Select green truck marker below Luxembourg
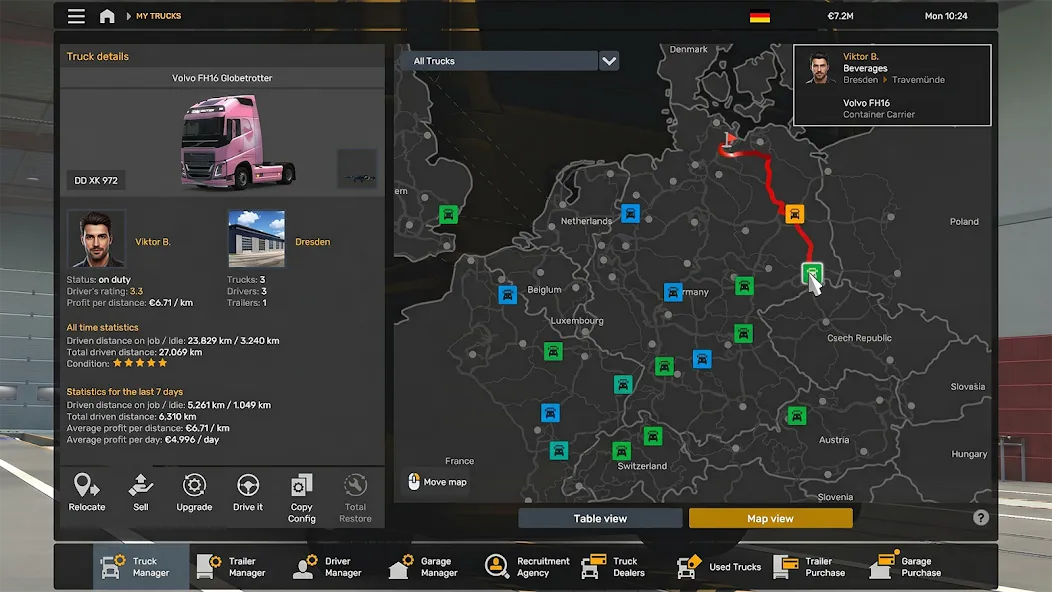The width and height of the screenshot is (1052, 592). click(x=553, y=351)
